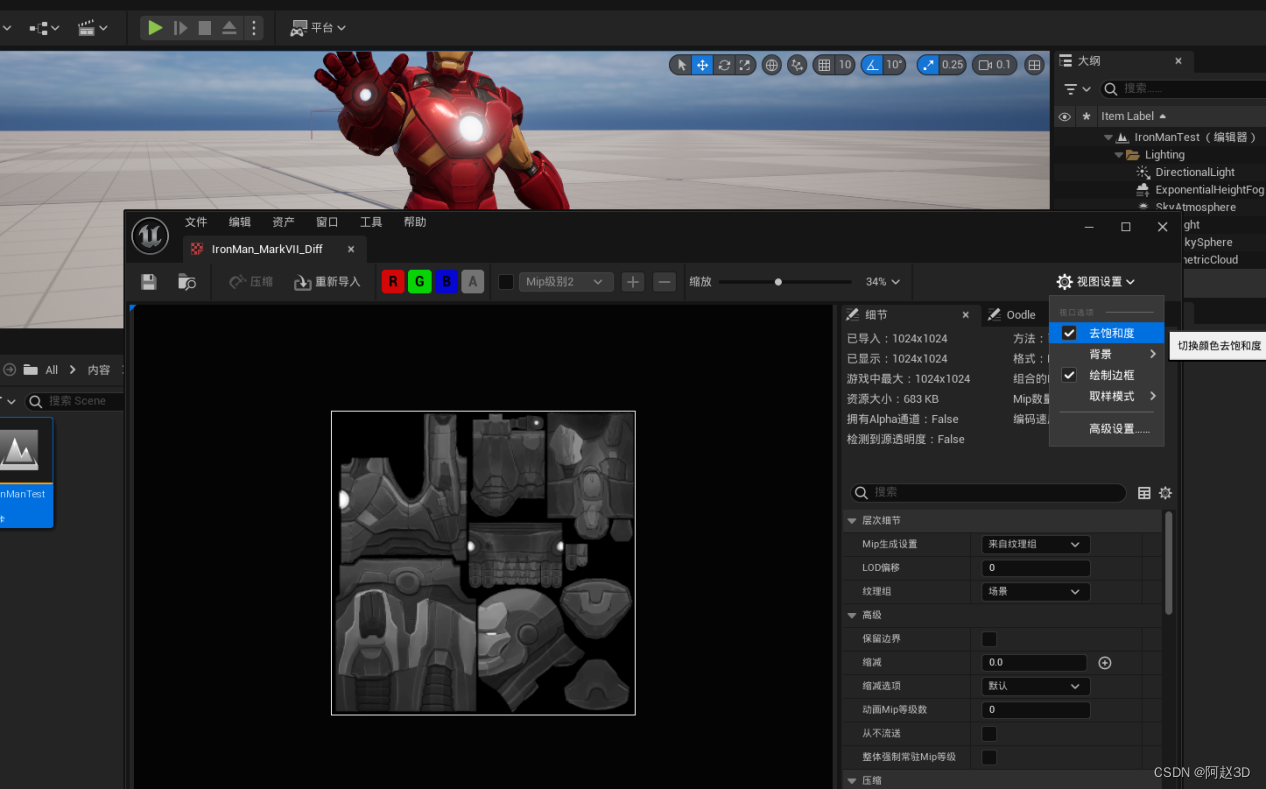Open the cinematics clapperboard dropdown
1266x789 pixels.
point(94,28)
